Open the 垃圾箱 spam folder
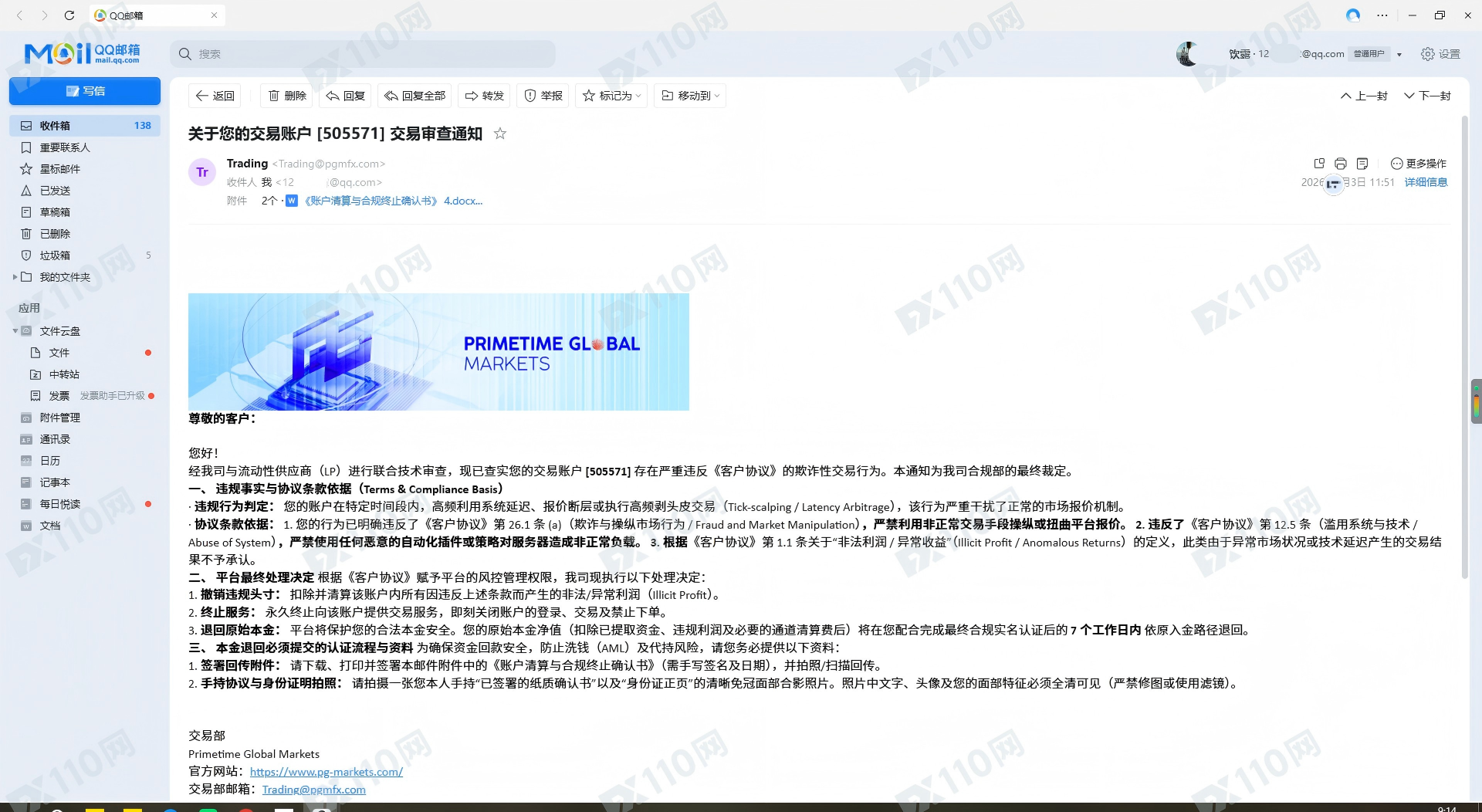This screenshot has width=1482, height=812. coord(85,255)
